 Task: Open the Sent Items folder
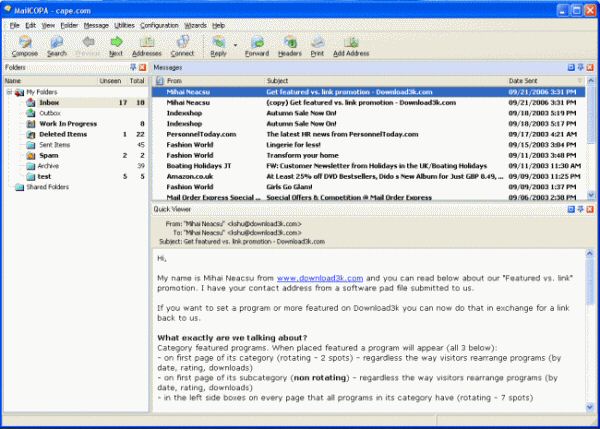click(54, 145)
